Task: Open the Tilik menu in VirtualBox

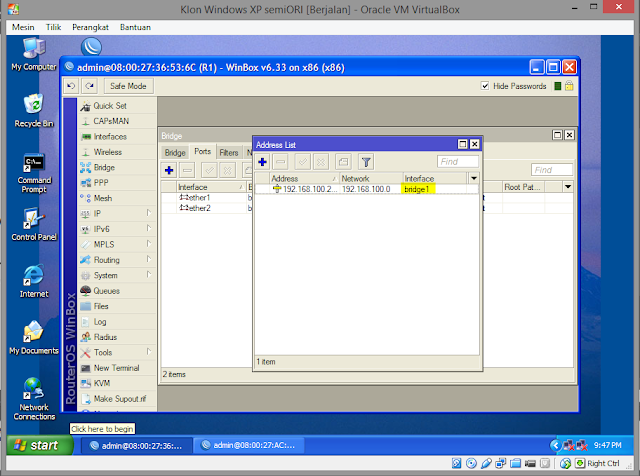Action: [53, 27]
